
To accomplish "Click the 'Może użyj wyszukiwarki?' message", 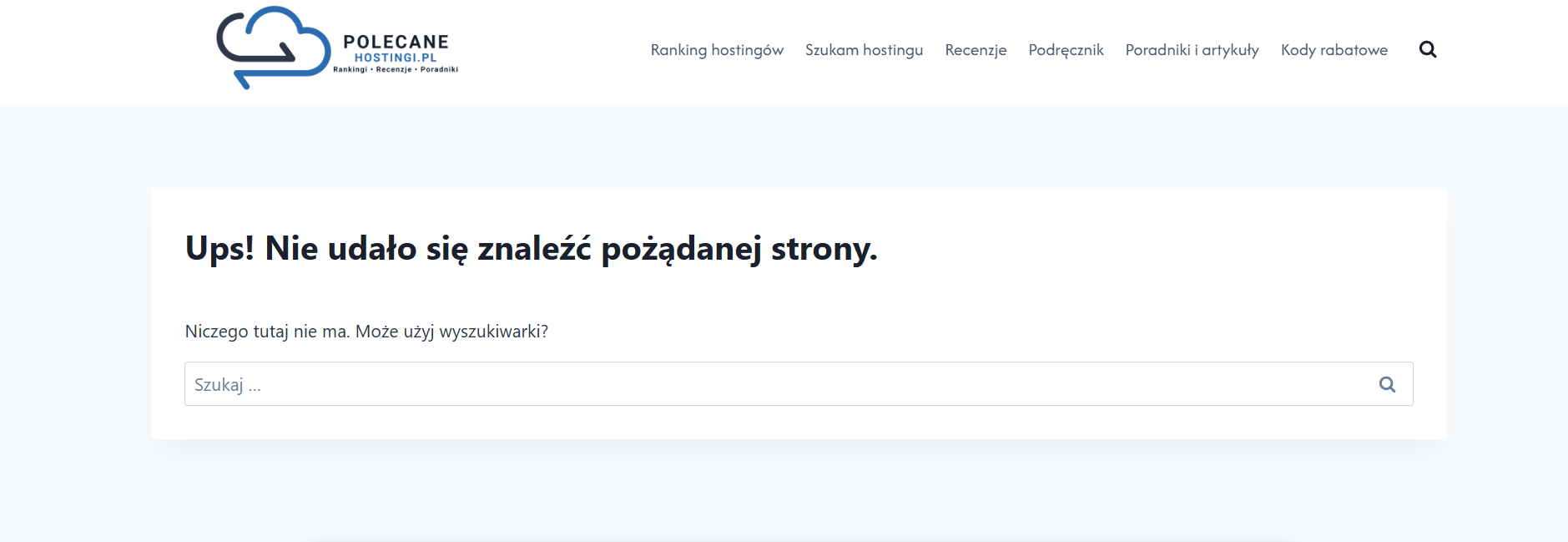I will click(367, 332).
